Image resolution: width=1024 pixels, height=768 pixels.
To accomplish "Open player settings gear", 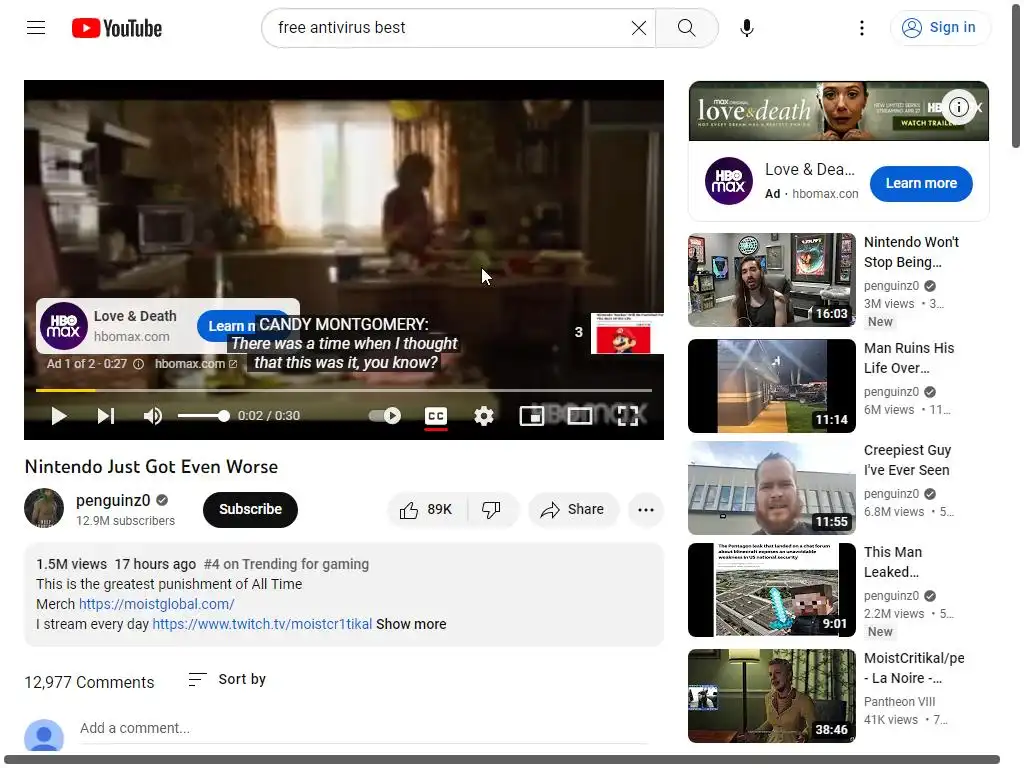I will pos(484,416).
